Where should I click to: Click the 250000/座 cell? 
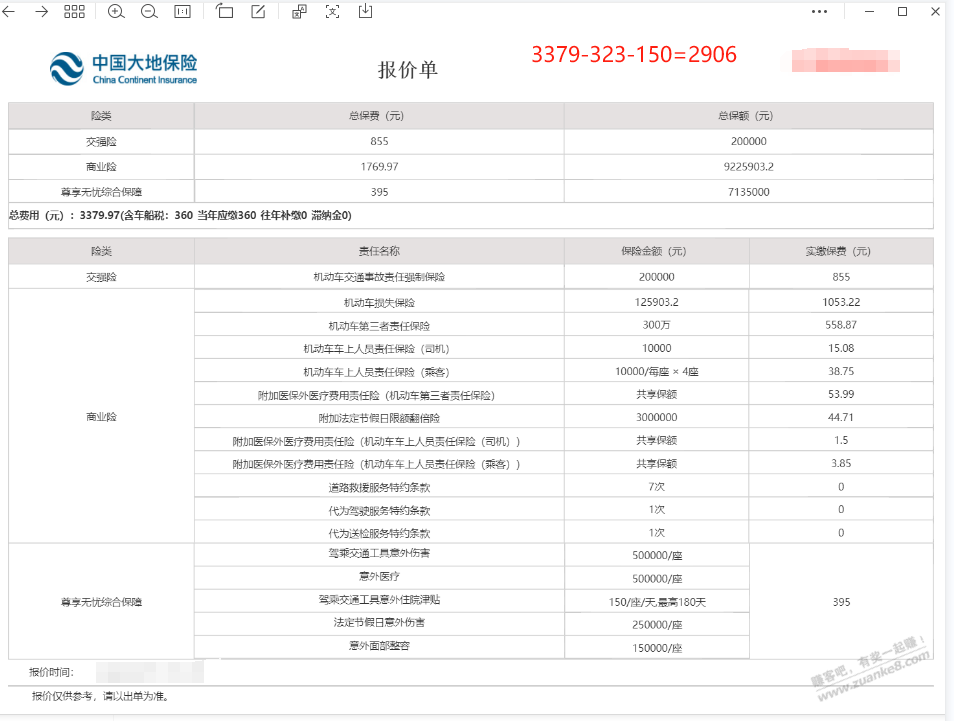click(x=657, y=625)
